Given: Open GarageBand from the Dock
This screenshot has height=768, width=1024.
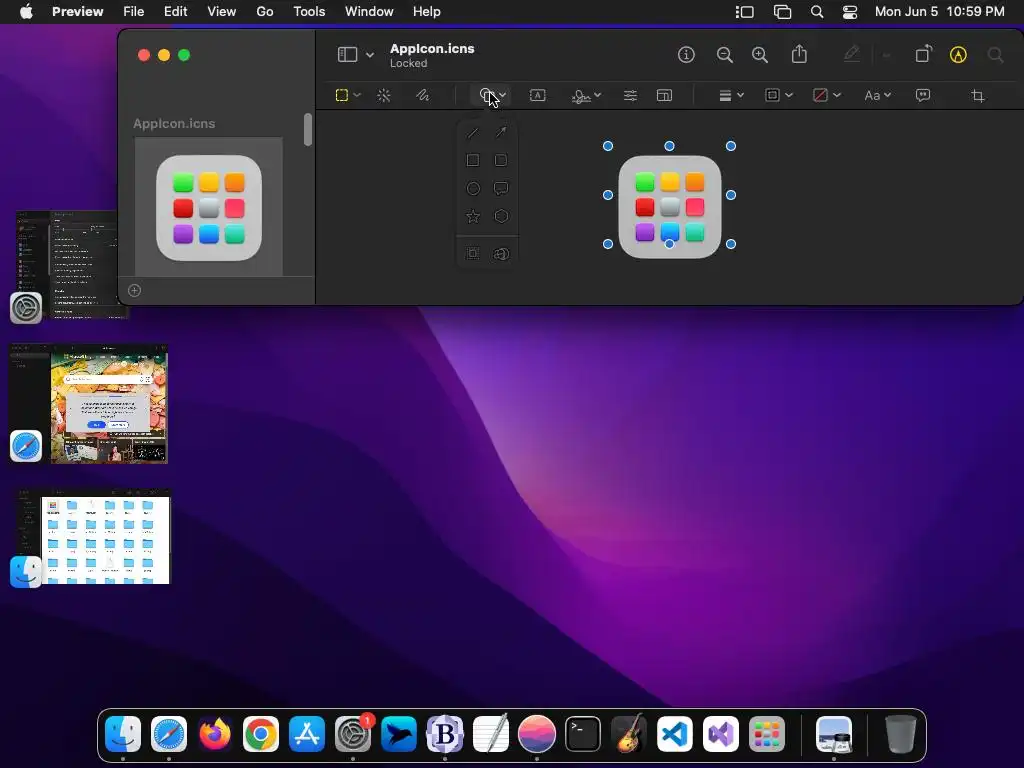Looking at the screenshot, I should coord(629,734).
